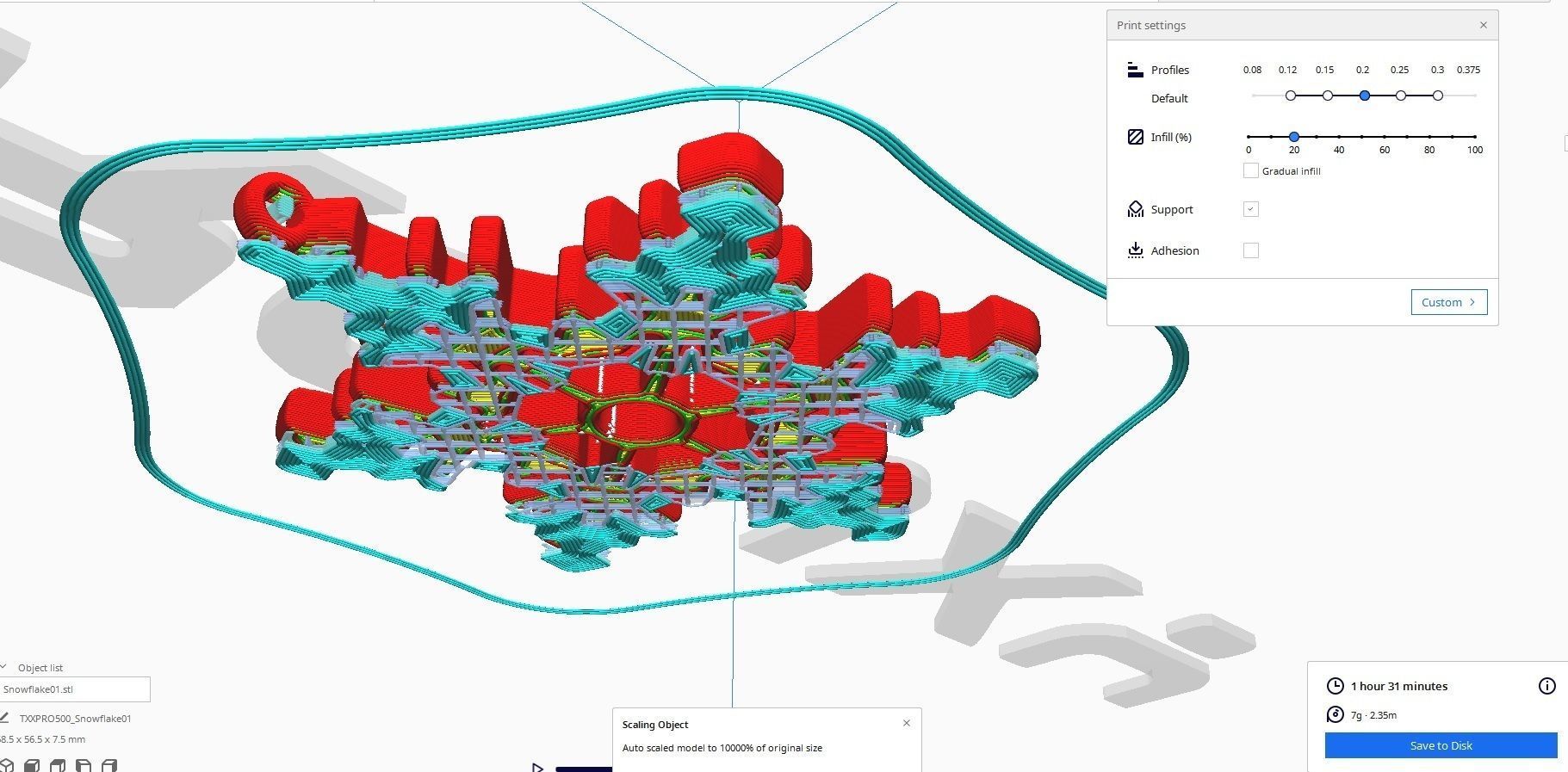Image resolution: width=1568 pixels, height=772 pixels.
Task: Select the 0.12 layer height profile point
Action: tap(1290, 96)
